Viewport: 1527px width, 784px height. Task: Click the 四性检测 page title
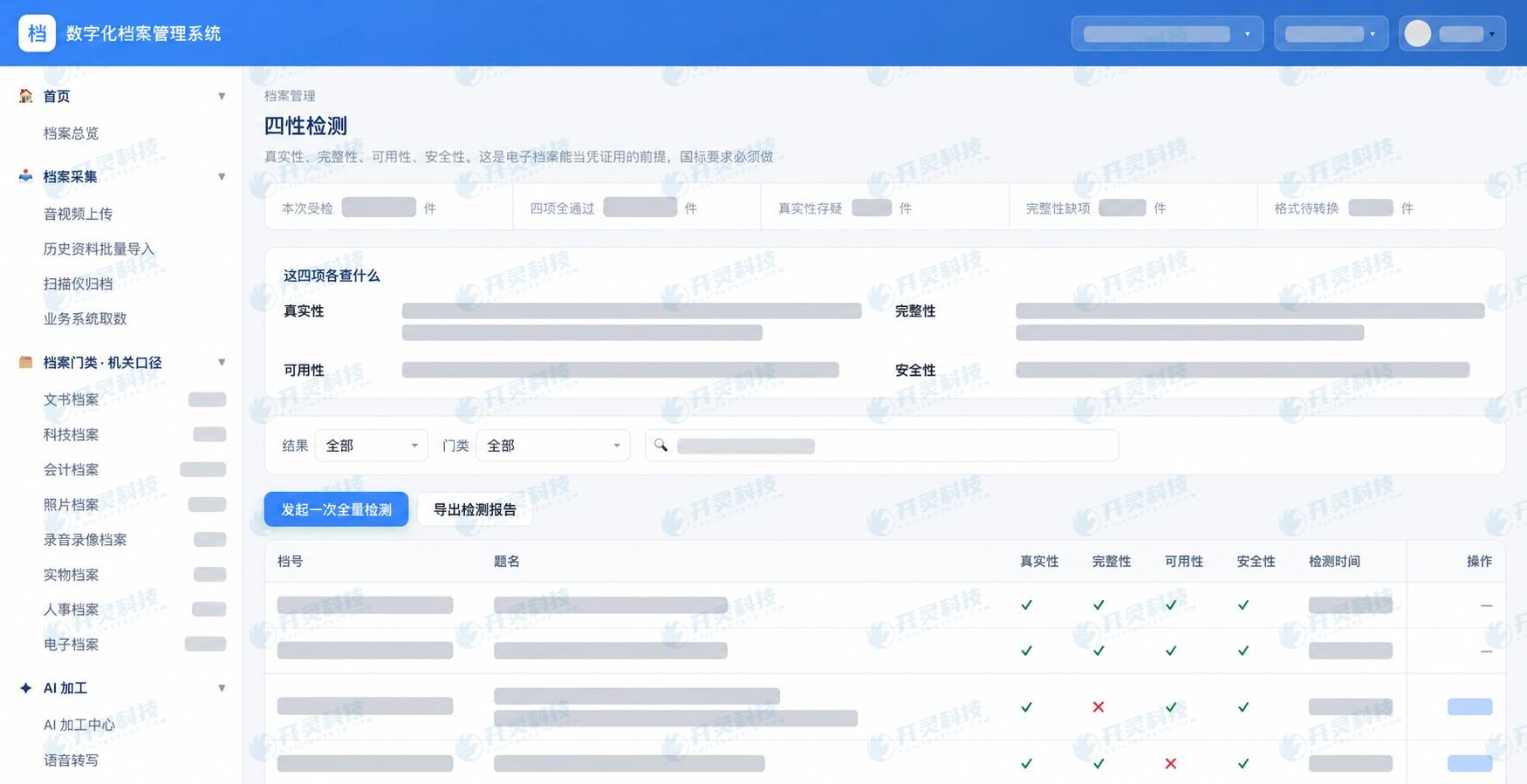coord(305,126)
